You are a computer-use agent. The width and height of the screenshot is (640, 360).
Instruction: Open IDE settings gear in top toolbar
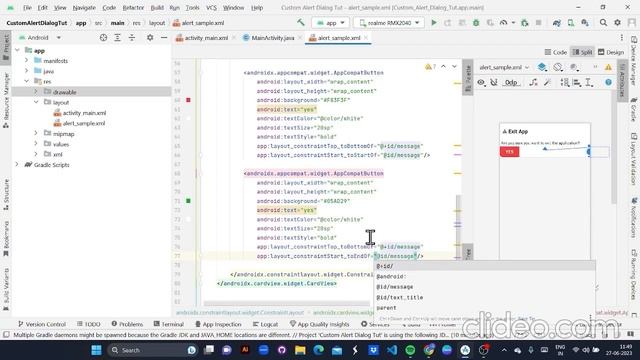pos(617,23)
